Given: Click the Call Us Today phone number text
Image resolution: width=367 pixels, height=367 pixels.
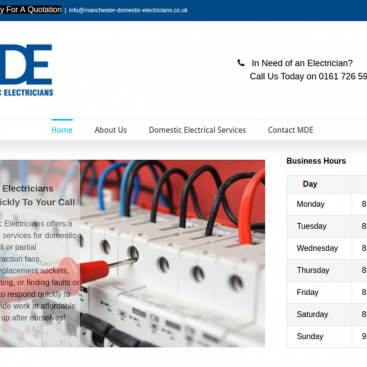Looking at the screenshot, I should [x=308, y=76].
